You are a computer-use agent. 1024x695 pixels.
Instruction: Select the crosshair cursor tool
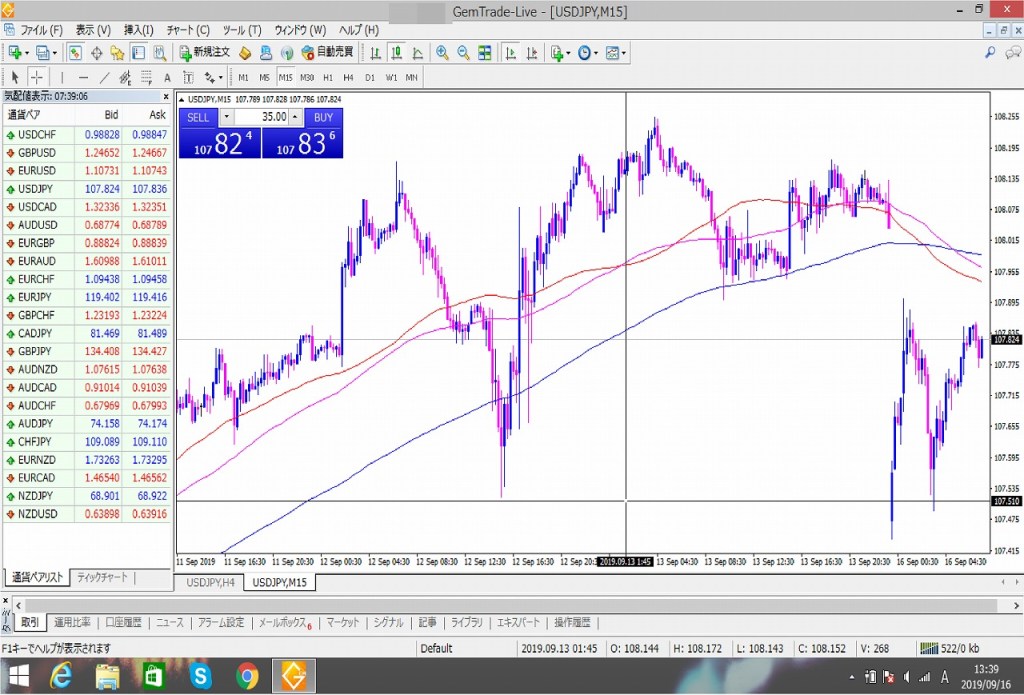click(37, 77)
